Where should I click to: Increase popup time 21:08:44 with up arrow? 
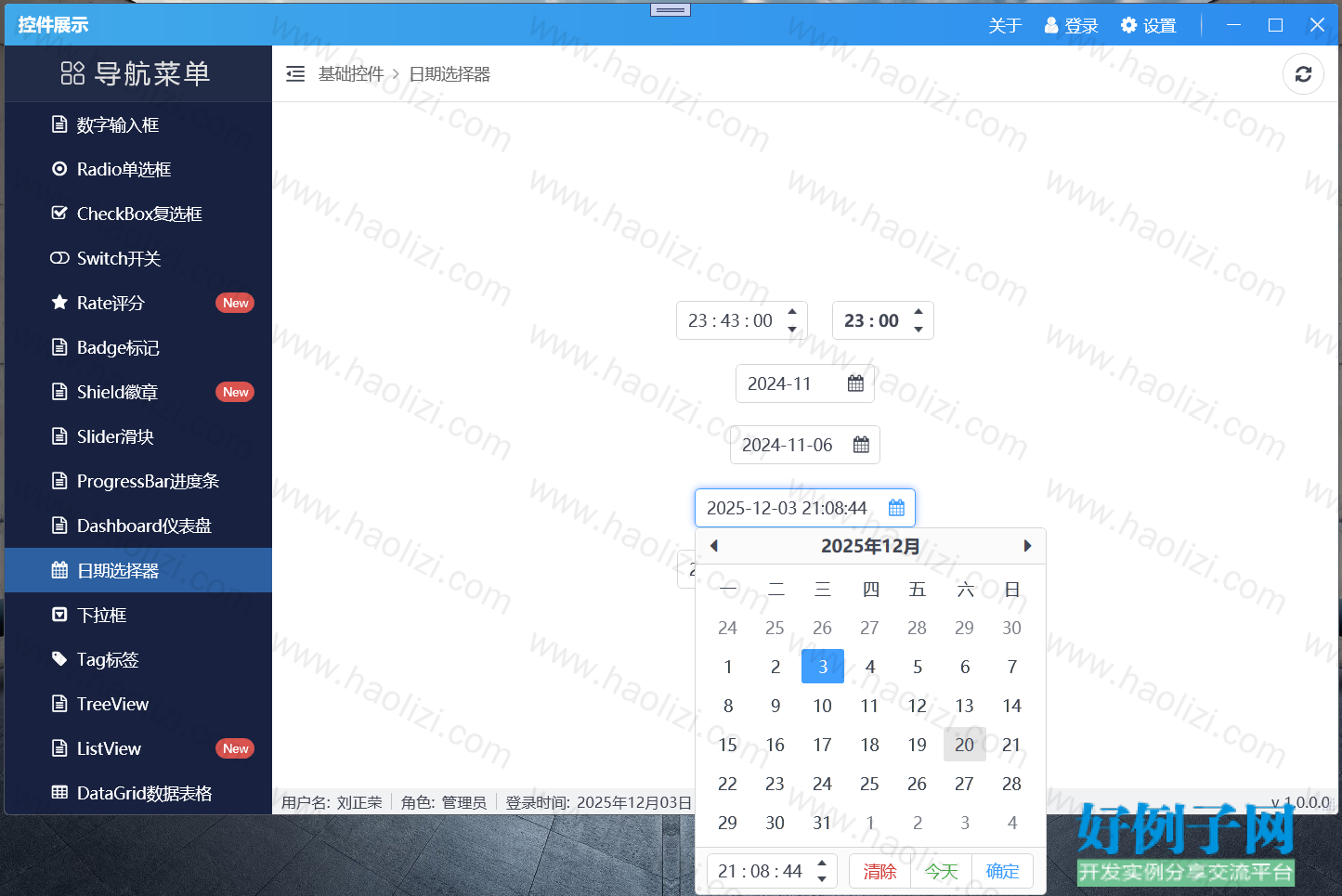[822, 864]
